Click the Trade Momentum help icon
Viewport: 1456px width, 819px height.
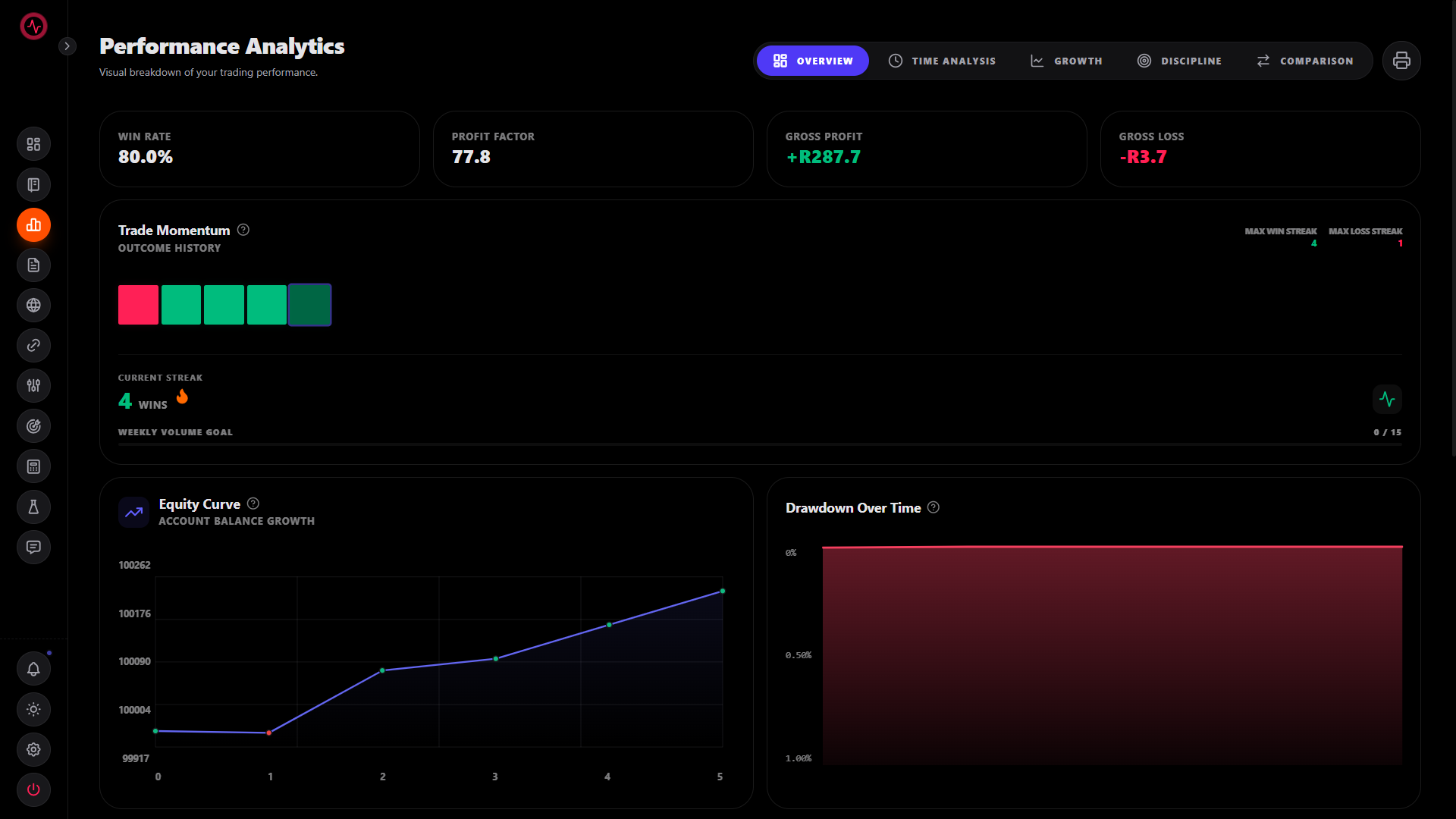click(243, 230)
